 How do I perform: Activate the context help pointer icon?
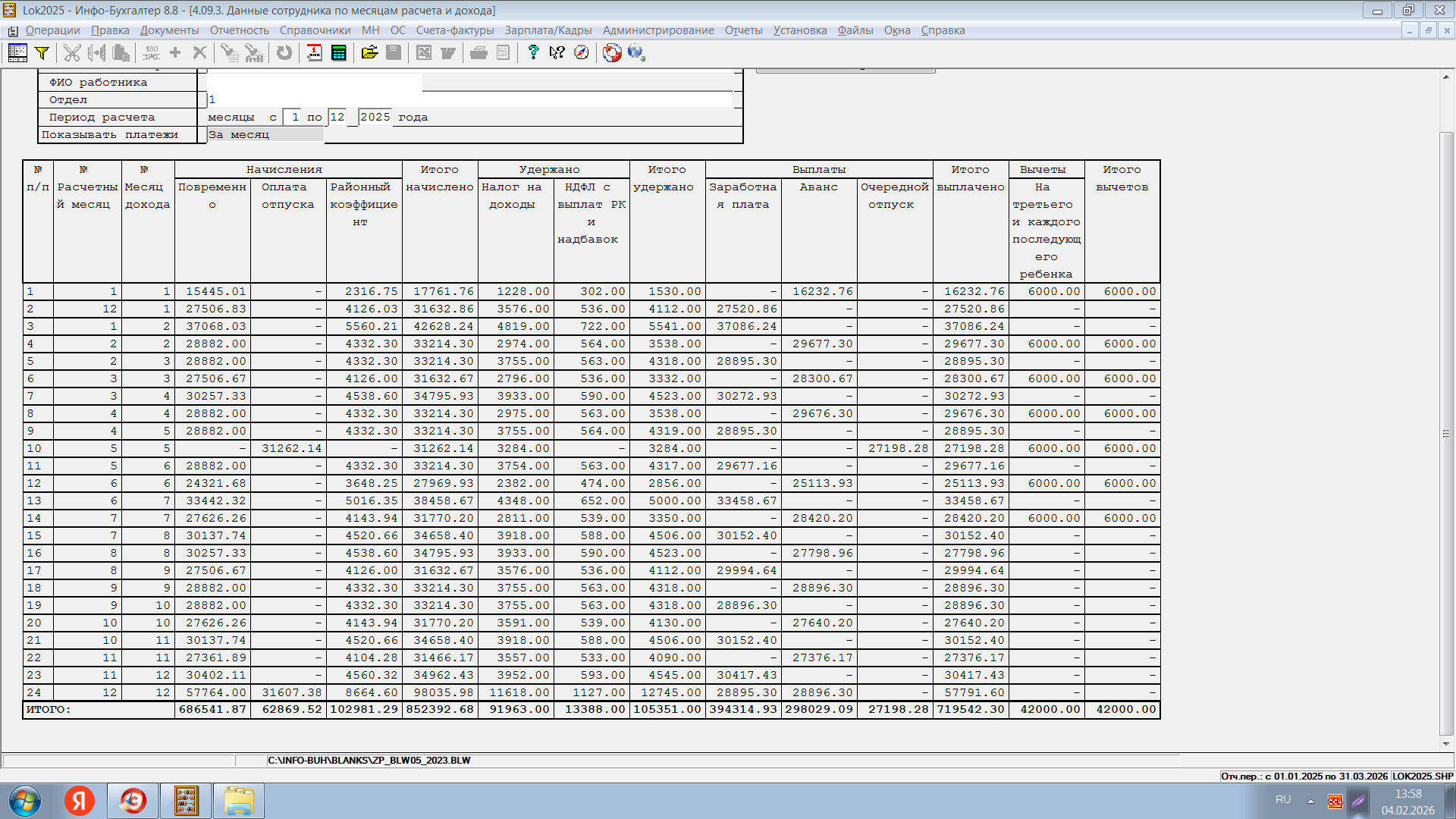click(x=557, y=52)
